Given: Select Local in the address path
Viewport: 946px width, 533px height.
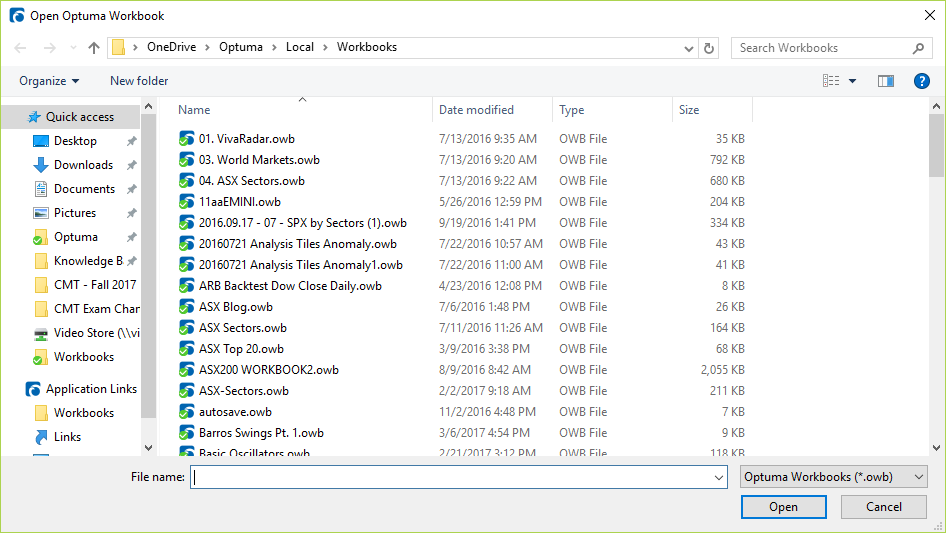Looking at the screenshot, I should point(300,47).
